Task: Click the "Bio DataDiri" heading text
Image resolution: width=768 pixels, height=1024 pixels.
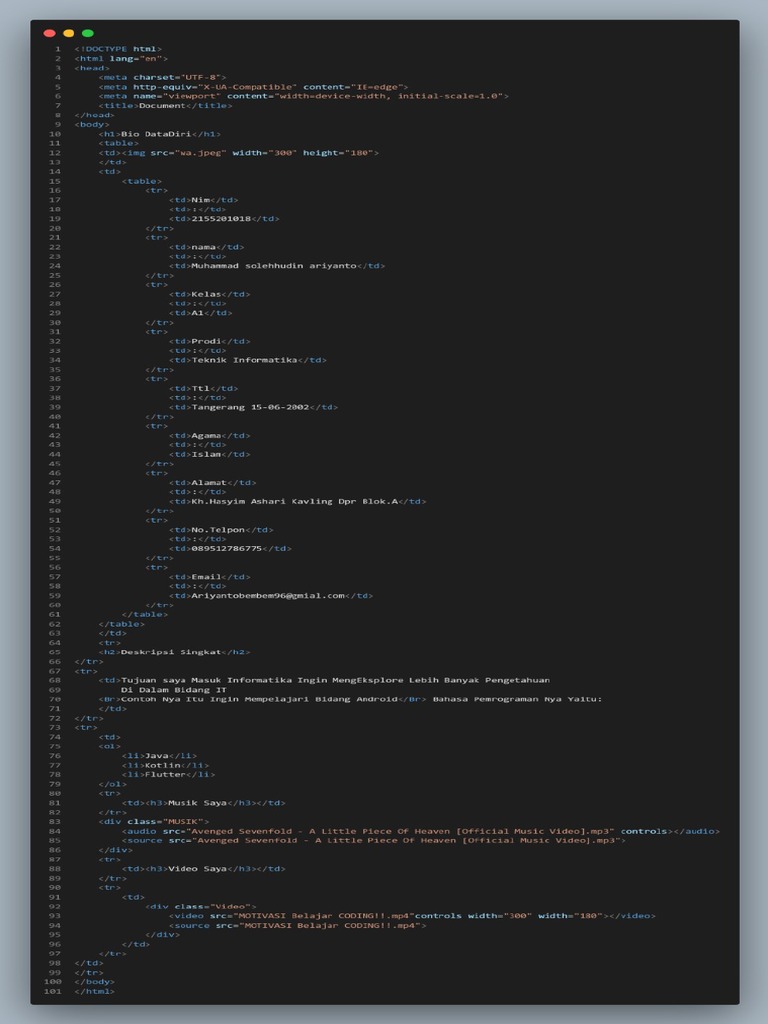Action: (155, 134)
